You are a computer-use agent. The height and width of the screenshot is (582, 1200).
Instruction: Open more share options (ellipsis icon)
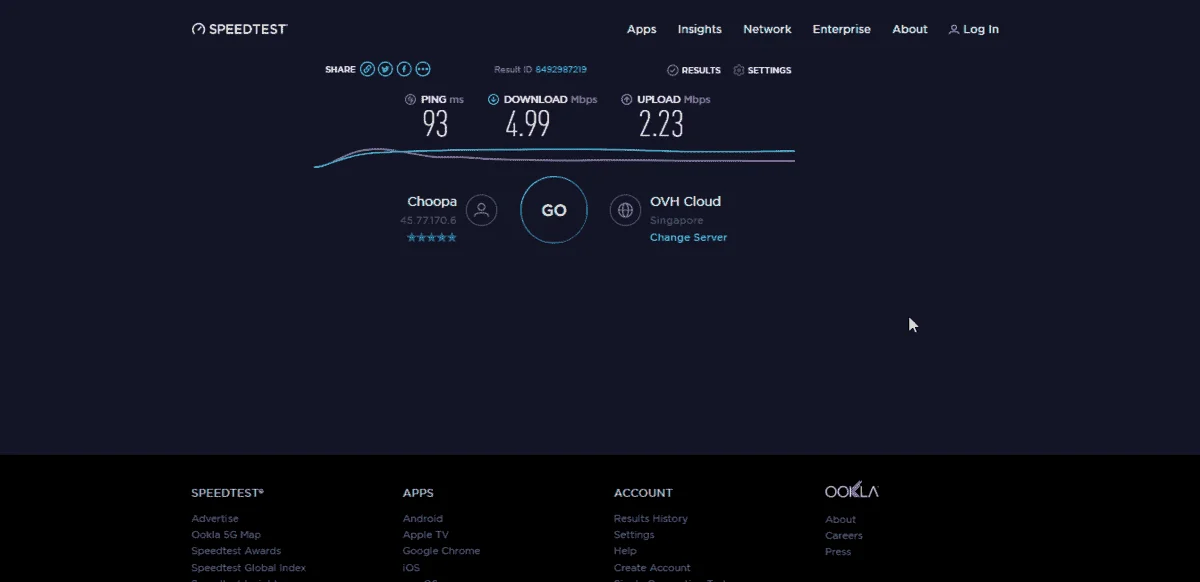tap(423, 69)
